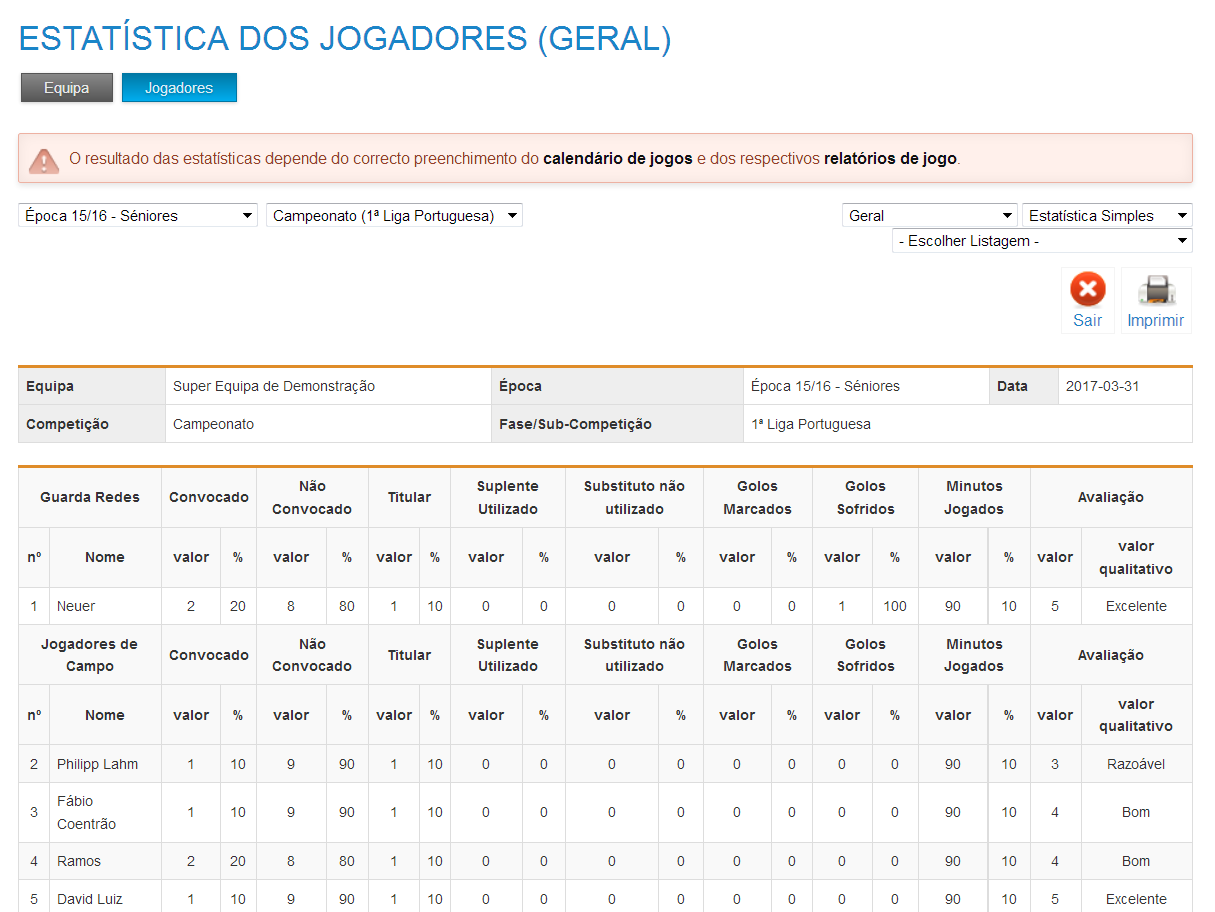Viewport: 1215px width, 912px height.
Task: Expand the Campeonato competition dropdown
Action: [x=394, y=216]
